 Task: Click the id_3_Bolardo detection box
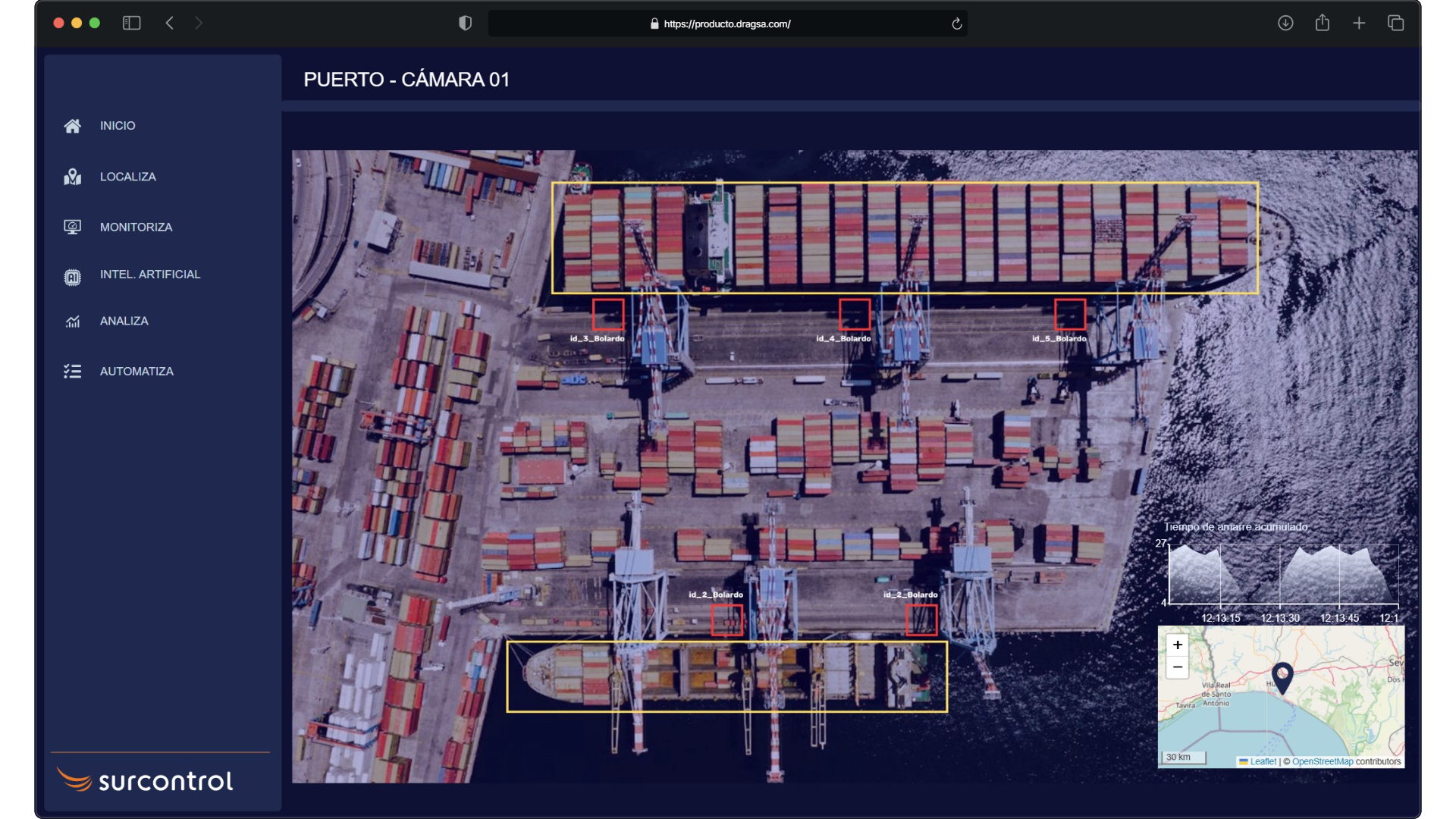click(x=610, y=314)
